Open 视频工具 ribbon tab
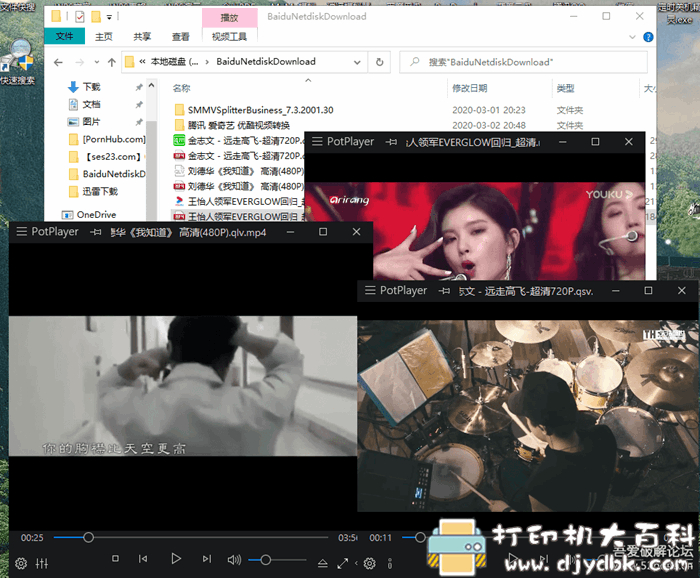The height and width of the screenshot is (578, 700). [229, 37]
